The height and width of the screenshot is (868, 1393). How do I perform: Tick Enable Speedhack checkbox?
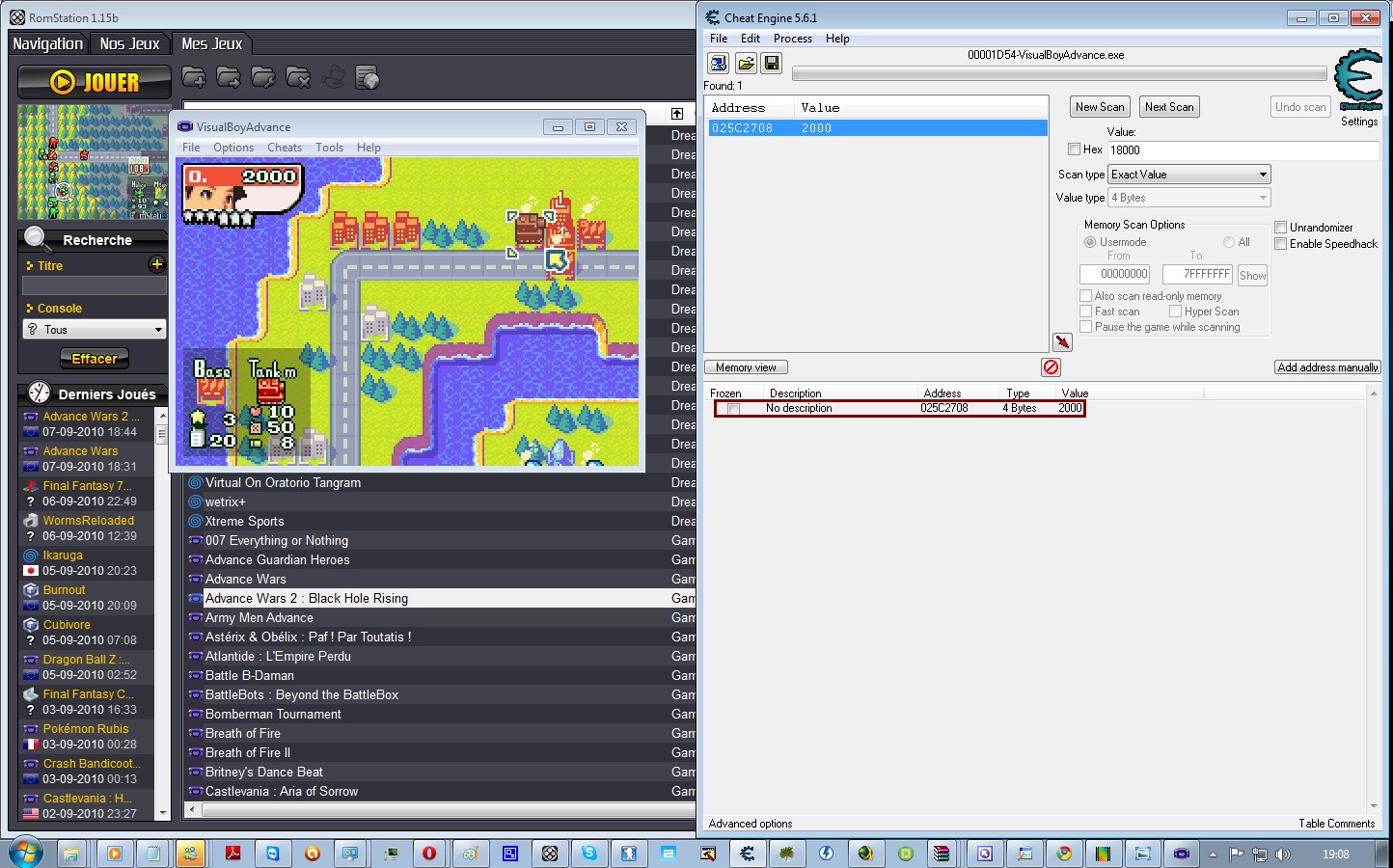[x=1280, y=244]
